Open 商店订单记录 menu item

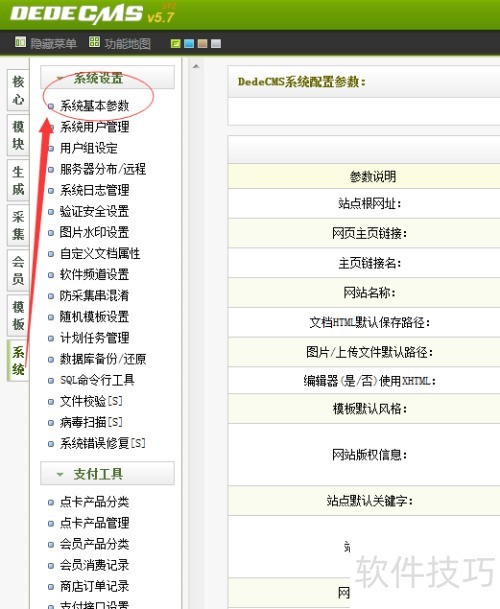pos(94,586)
